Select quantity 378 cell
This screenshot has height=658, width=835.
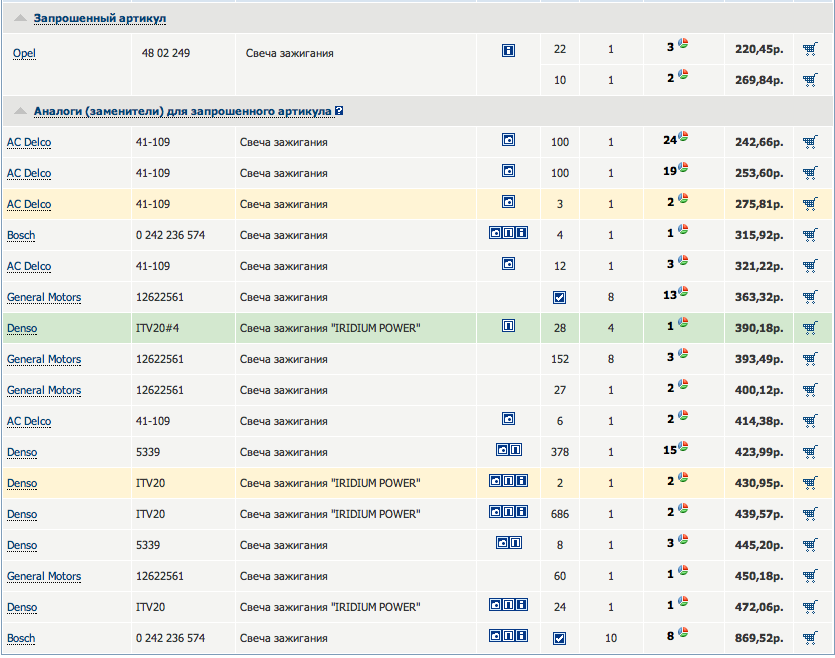coord(560,452)
